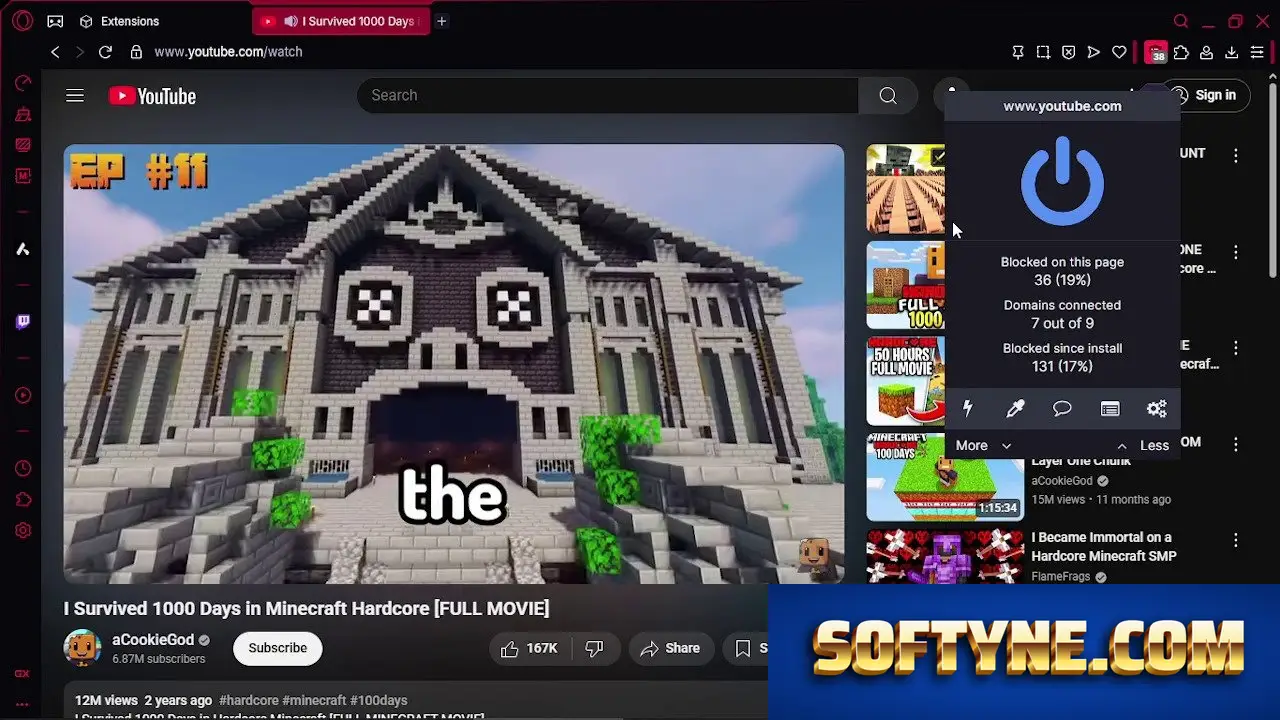Like the video with 167K likes
Screen dimensions: 1280x720
click(529, 648)
